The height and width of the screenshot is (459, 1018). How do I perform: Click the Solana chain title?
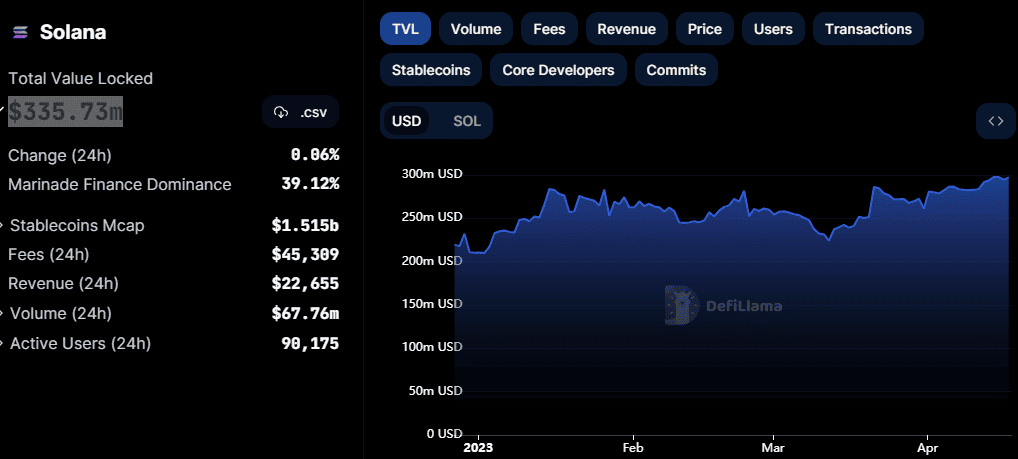(73, 32)
